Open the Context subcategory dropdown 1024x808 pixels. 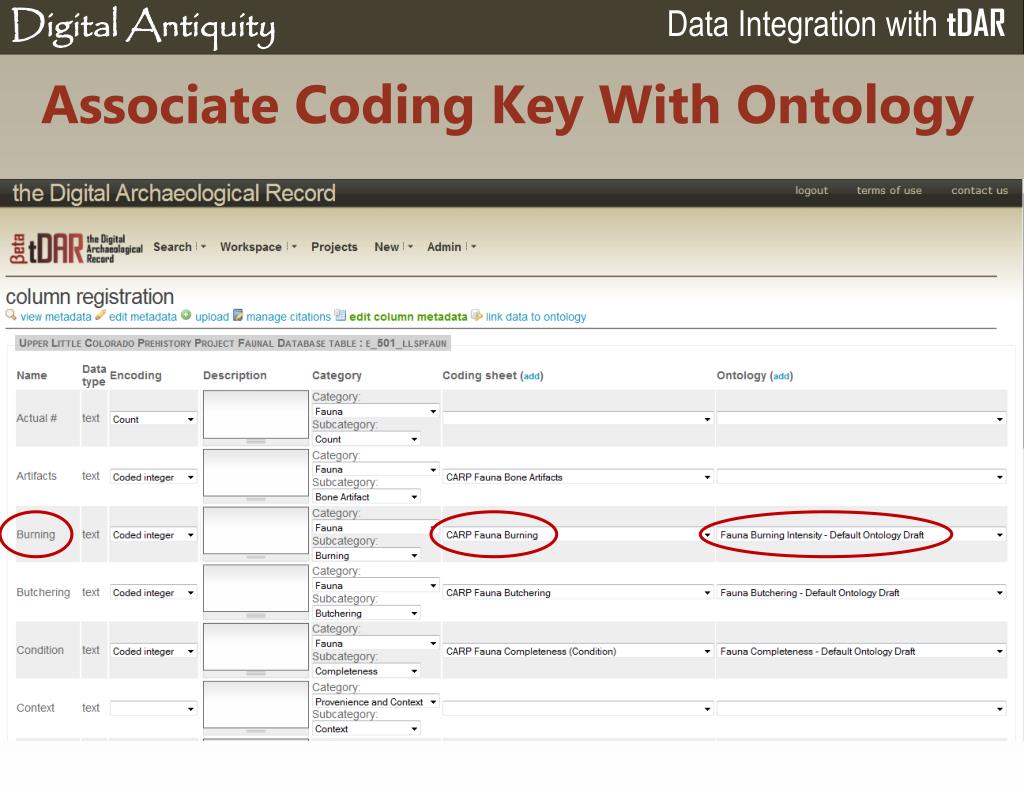click(x=366, y=729)
